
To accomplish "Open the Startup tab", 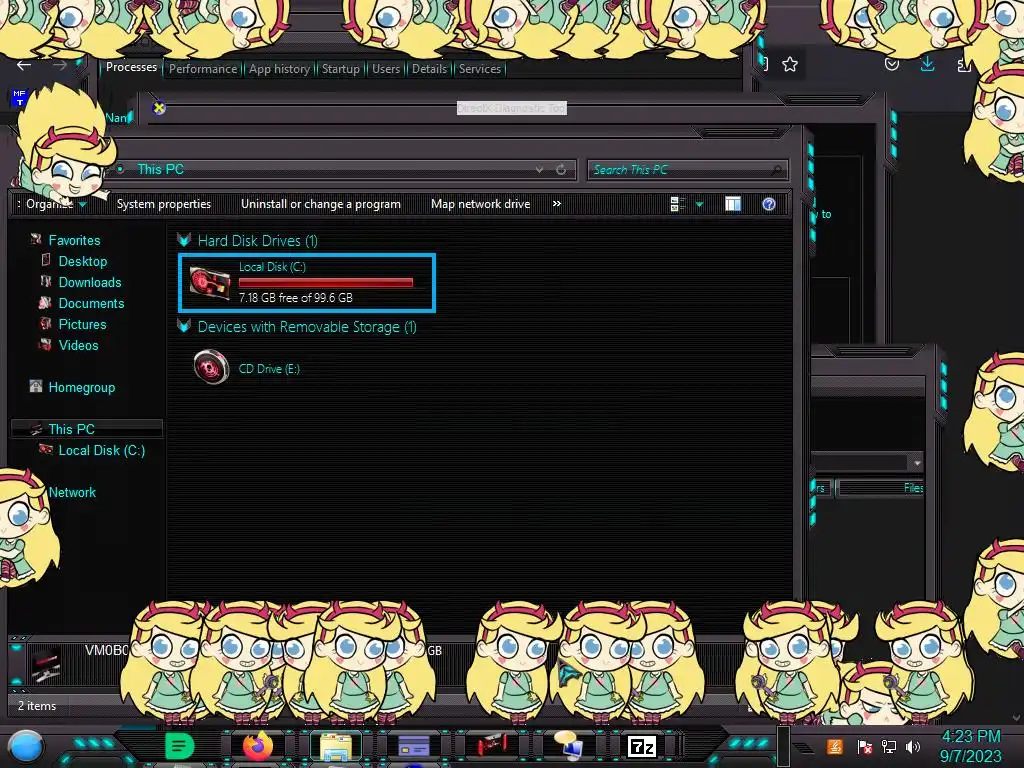I will pos(341,69).
